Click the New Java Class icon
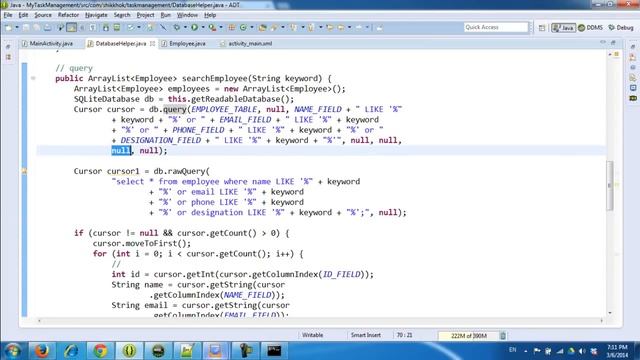 [x=243, y=27]
